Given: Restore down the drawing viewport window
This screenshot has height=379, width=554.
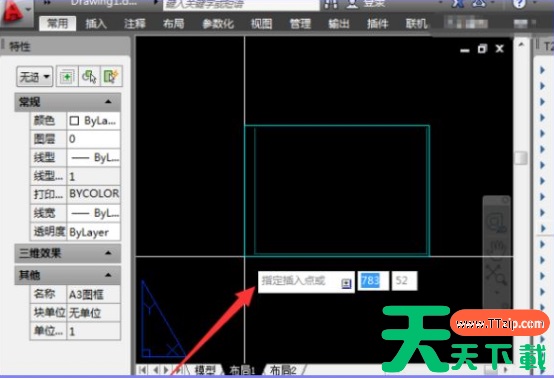Looking at the screenshot, I should [482, 49].
